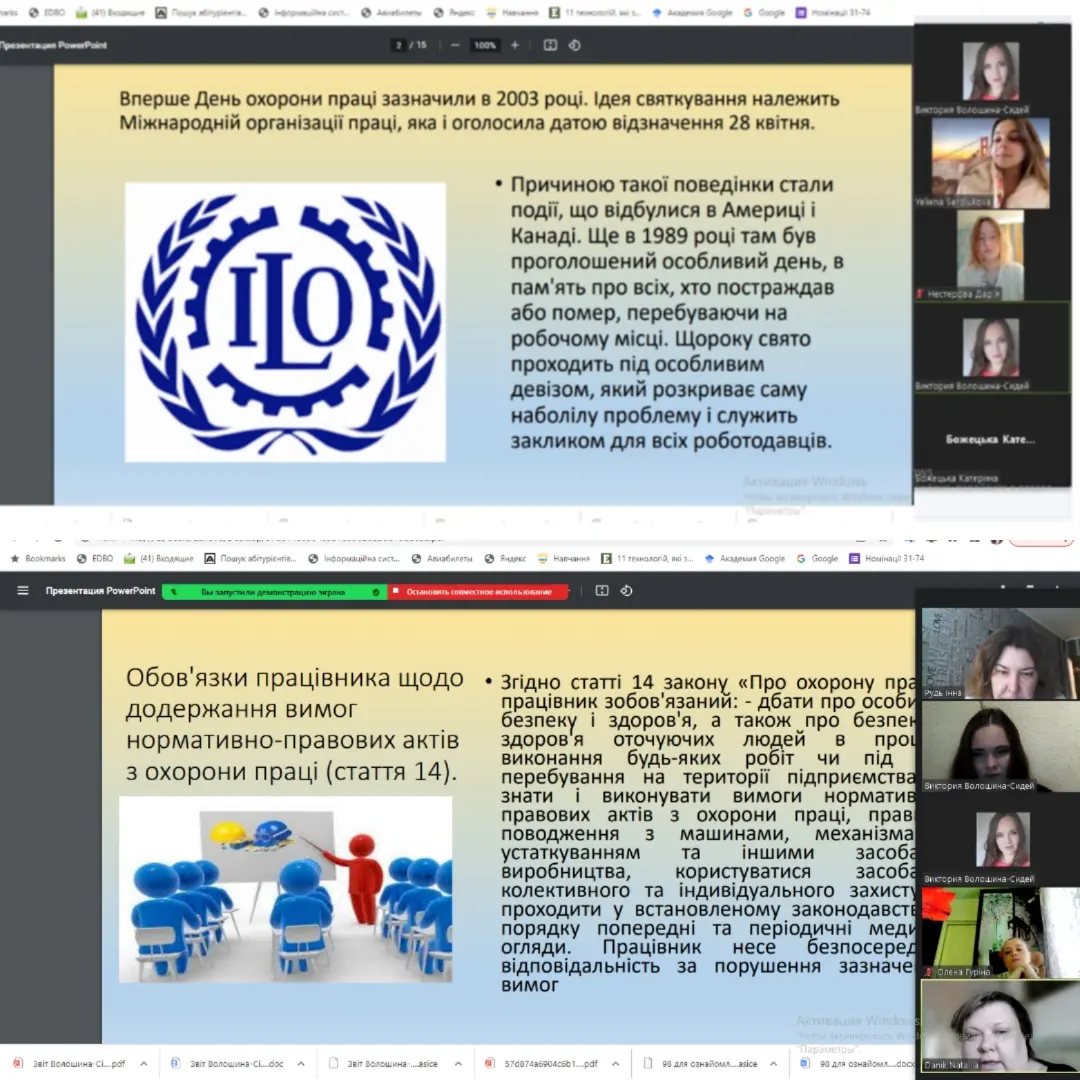Expand options for first downloaded PDF file
The image size is (1080, 1080).
pyautogui.click(x=143, y=1064)
